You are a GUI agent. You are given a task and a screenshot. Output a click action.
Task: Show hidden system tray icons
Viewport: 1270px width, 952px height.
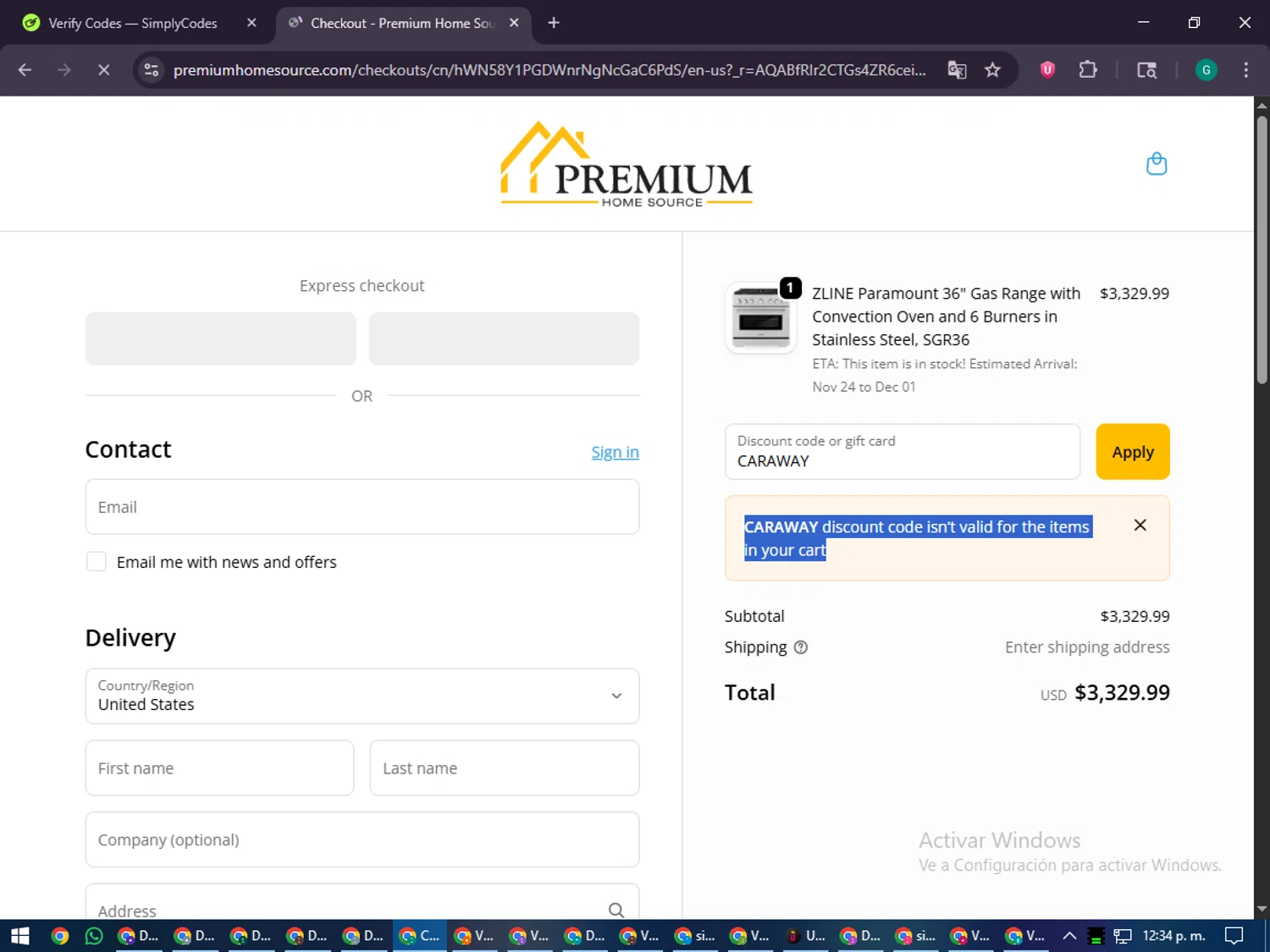pyautogui.click(x=1069, y=936)
